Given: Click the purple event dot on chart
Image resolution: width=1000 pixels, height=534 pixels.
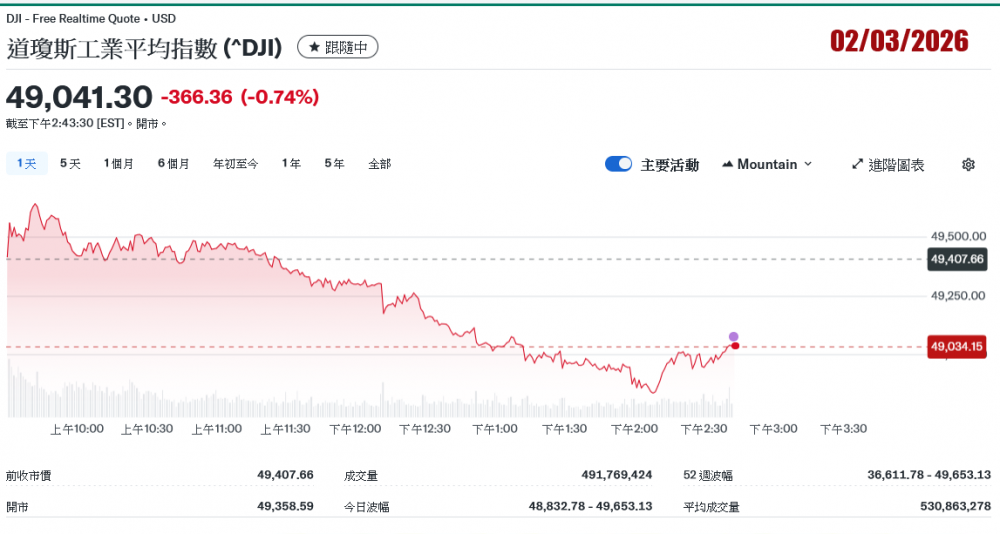Looking at the screenshot, I should [733, 337].
